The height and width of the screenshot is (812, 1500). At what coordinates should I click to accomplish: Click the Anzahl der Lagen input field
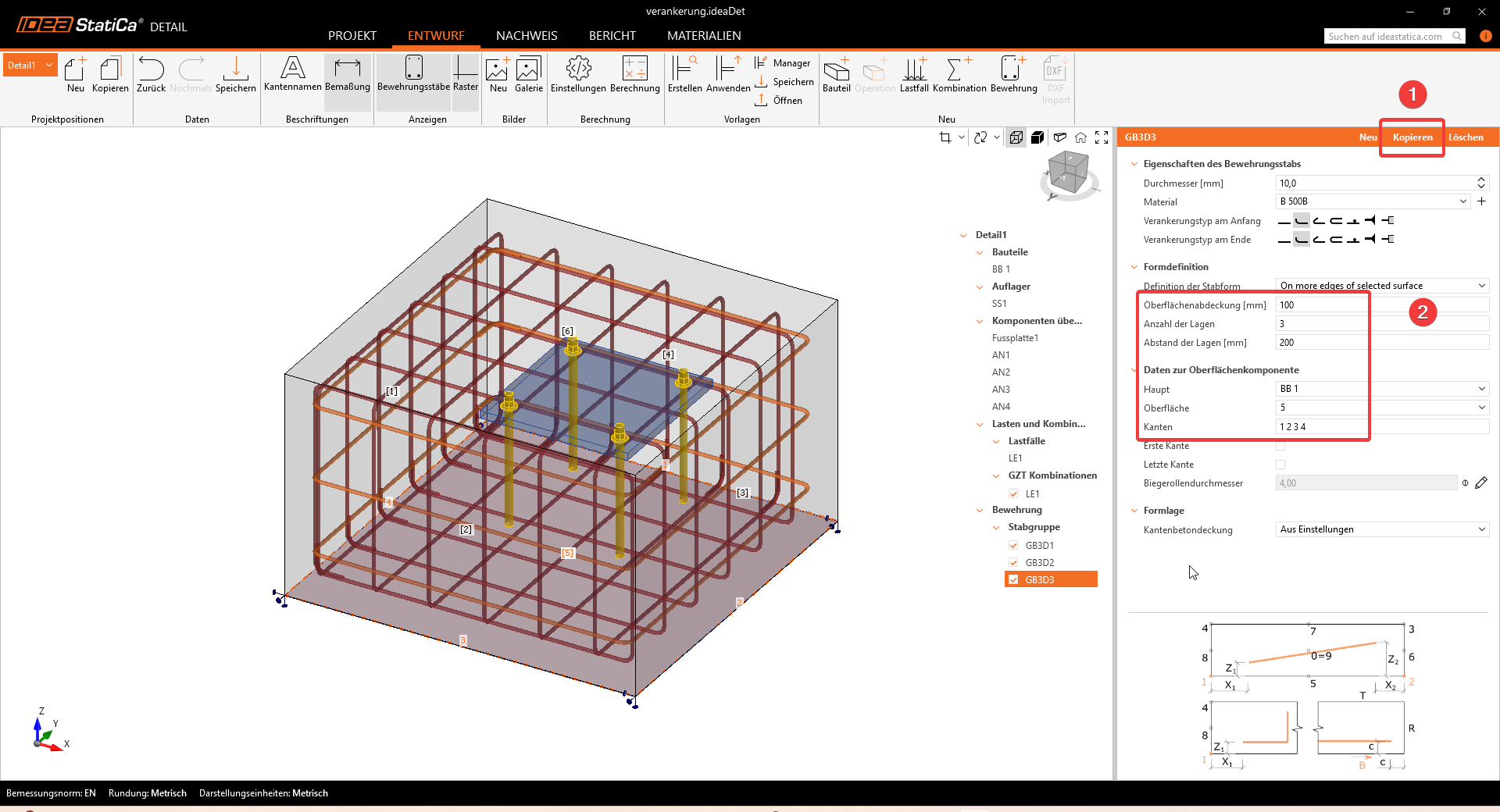[1381, 324]
